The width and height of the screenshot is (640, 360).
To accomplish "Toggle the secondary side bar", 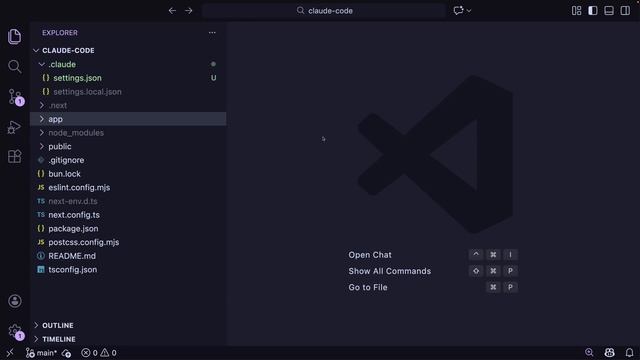I will point(625,11).
